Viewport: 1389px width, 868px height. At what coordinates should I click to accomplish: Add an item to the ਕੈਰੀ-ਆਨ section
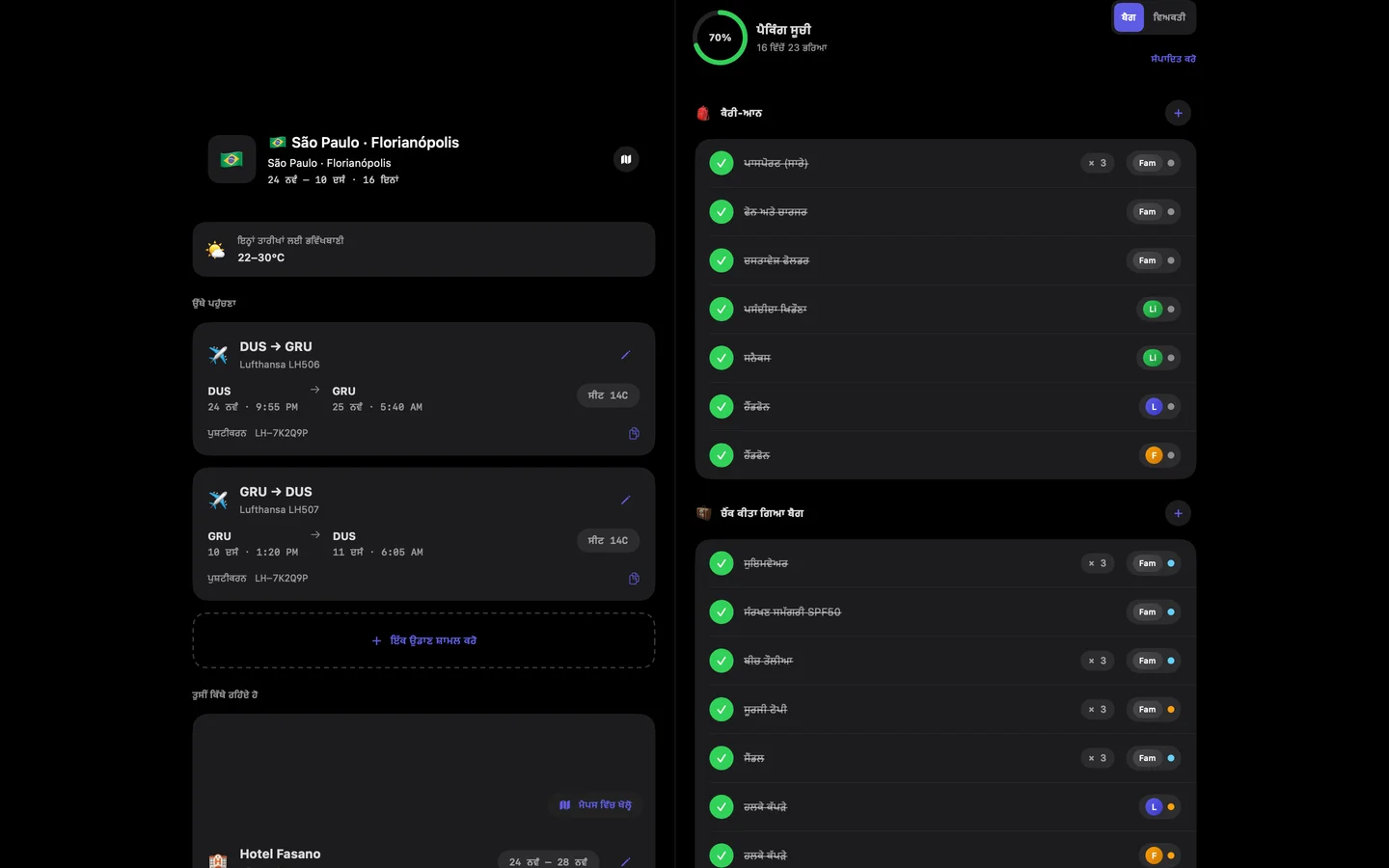pos(1178,113)
